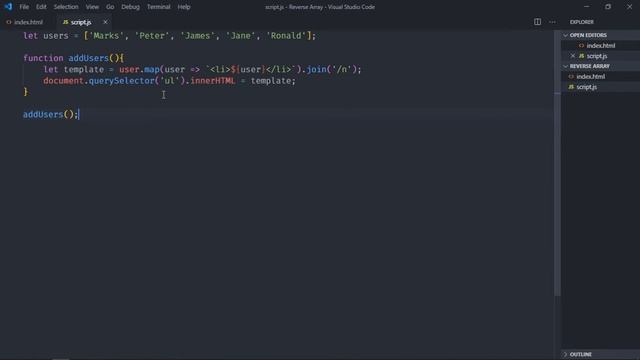Click the Visual Studio Code logo icon
Viewport: 640px width, 360px height.
[8, 7]
